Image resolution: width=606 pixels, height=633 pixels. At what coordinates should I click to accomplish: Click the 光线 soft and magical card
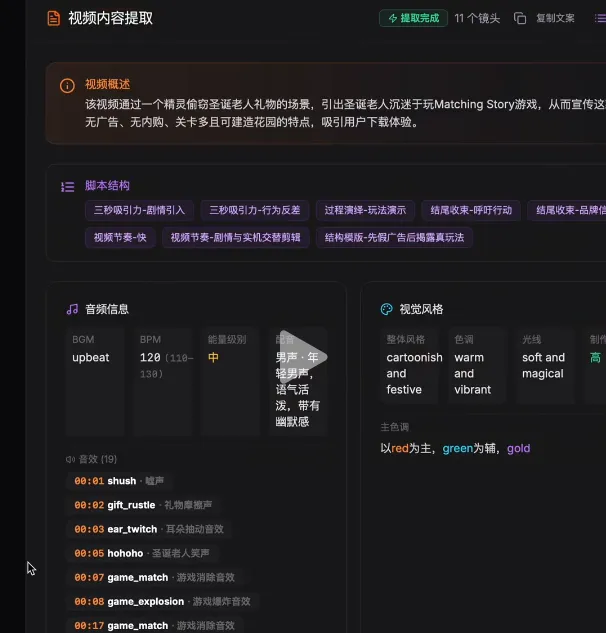pos(545,365)
